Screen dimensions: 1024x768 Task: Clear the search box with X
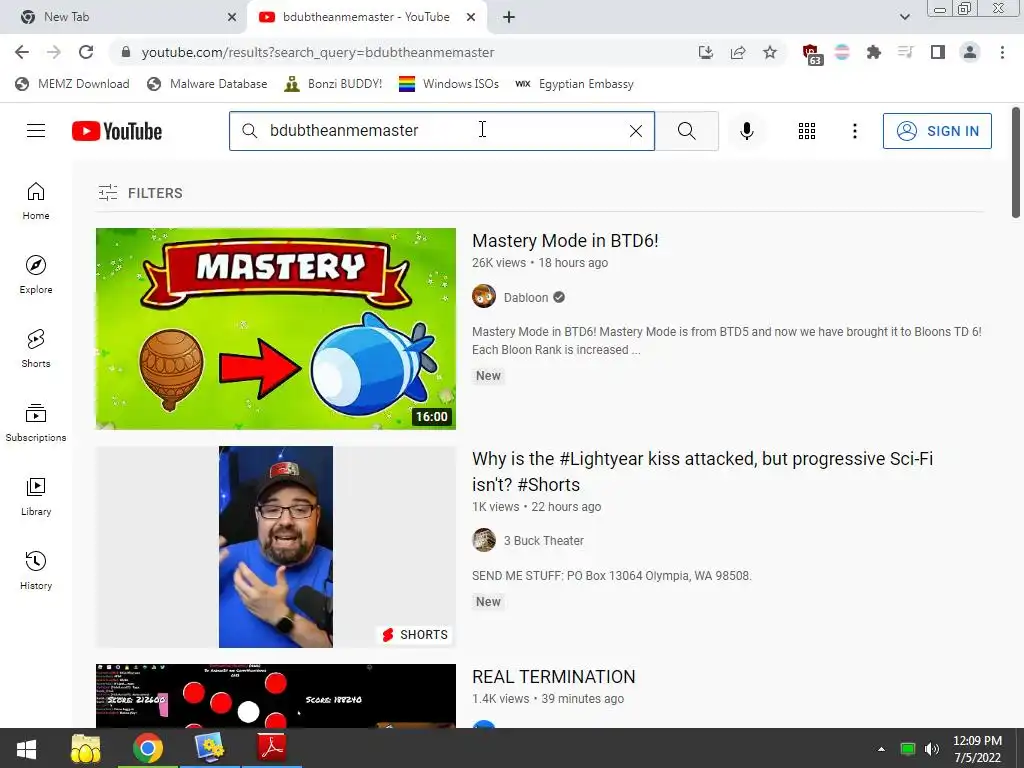point(635,131)
